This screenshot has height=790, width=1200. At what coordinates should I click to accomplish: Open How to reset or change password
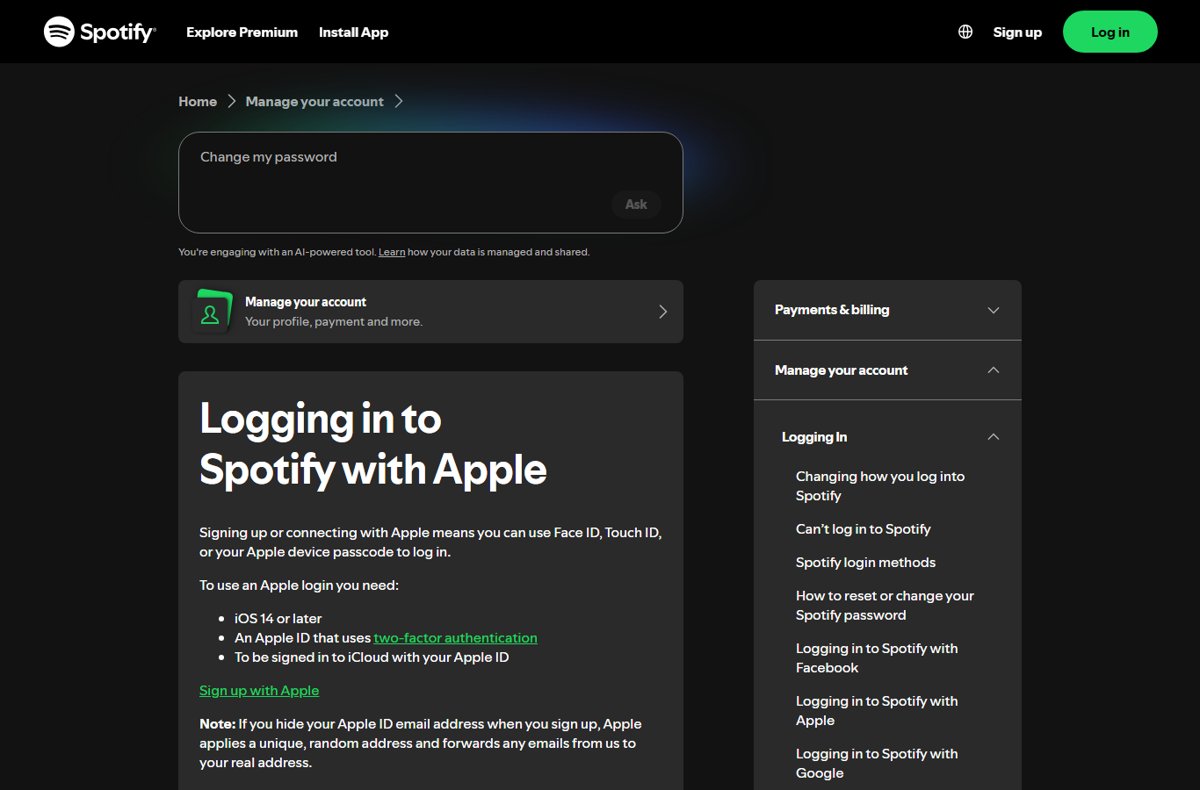885,605
